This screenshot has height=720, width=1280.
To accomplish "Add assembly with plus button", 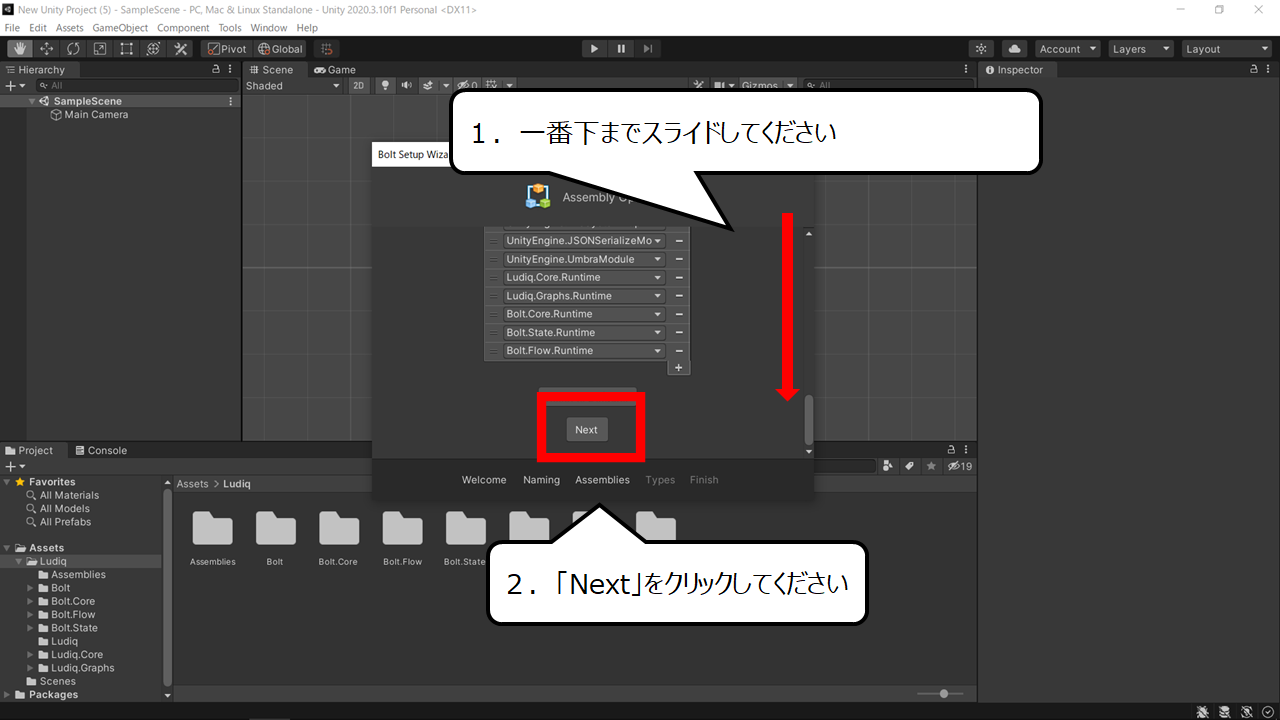I will coord(678,368).
